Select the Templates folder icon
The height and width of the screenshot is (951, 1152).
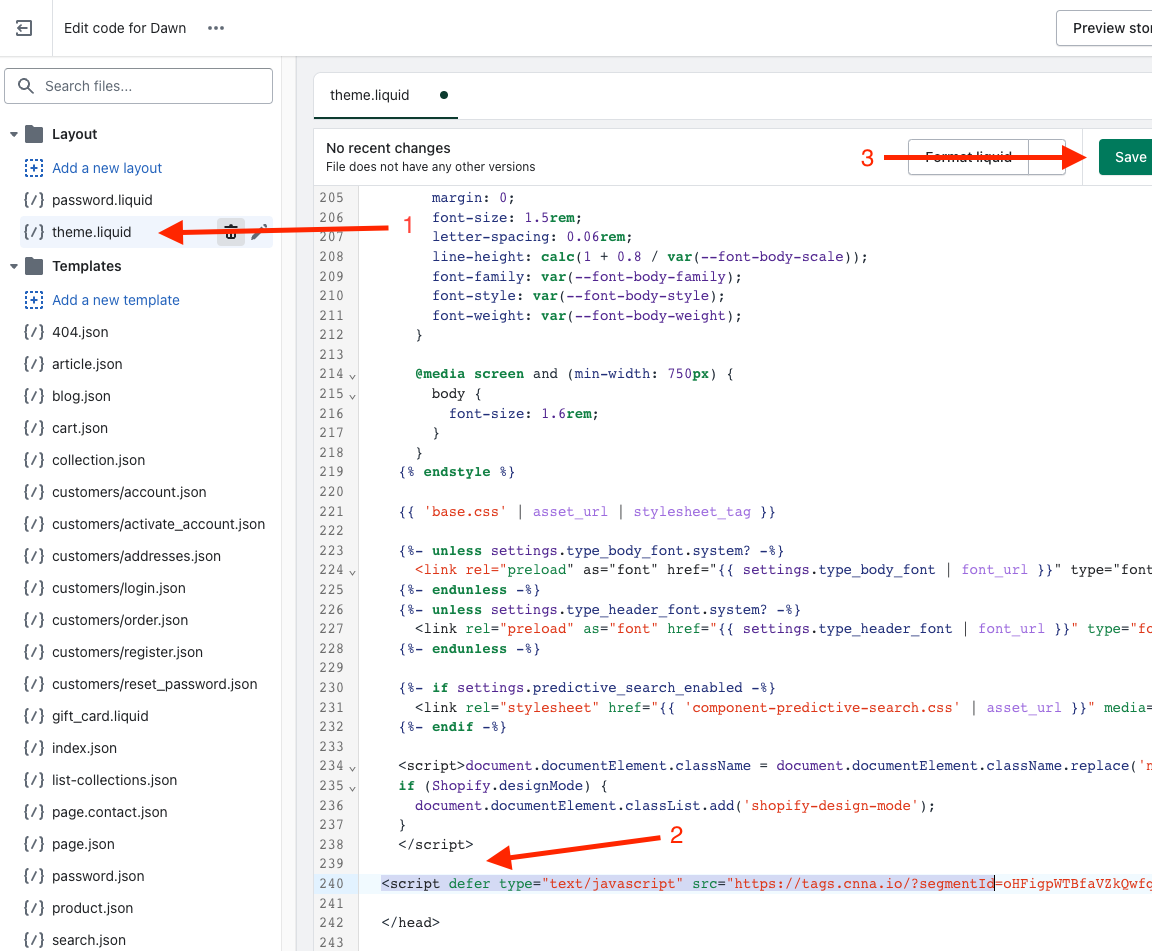(34, 265)
